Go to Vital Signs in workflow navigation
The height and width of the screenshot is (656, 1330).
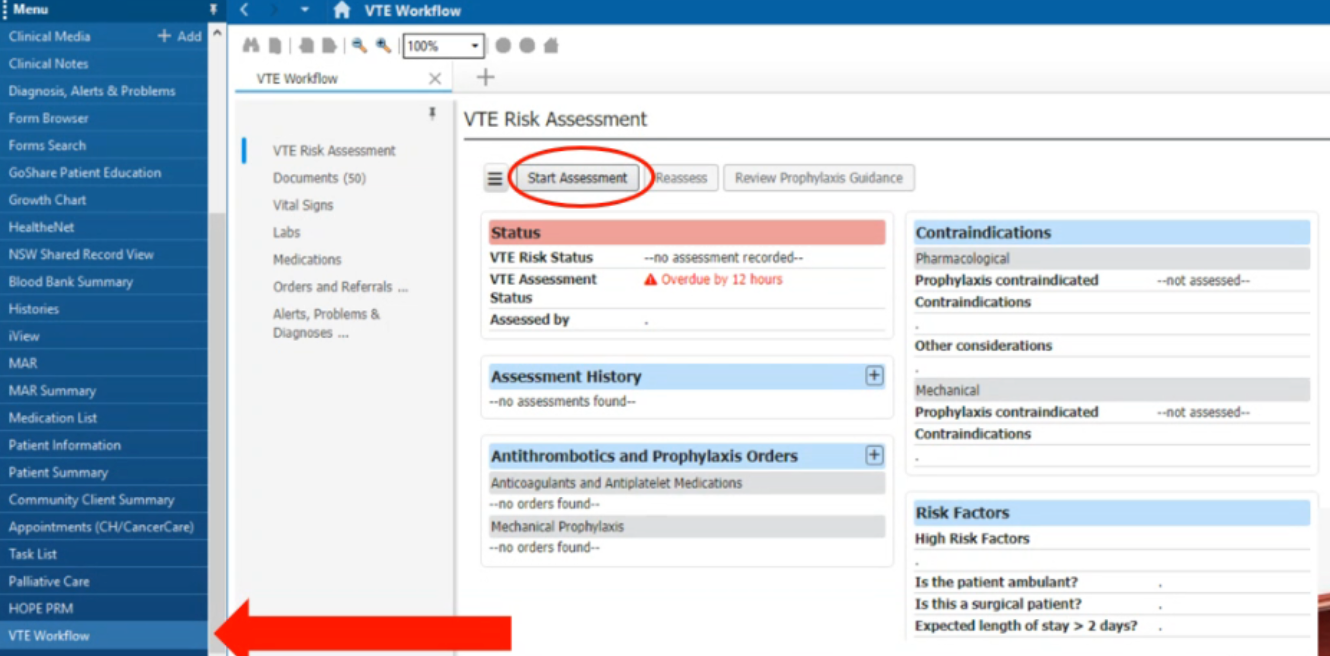pyautogui.click(x=303, y=205)
